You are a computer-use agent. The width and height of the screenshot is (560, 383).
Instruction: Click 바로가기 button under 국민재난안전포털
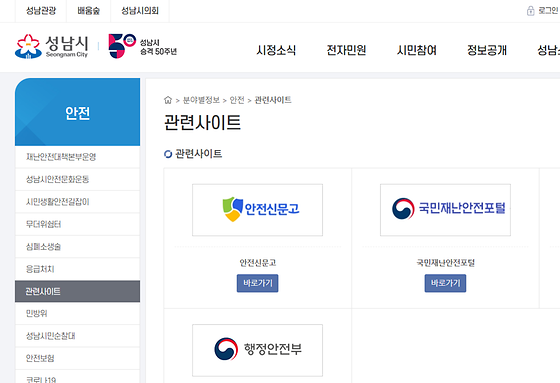click(445, 283)
